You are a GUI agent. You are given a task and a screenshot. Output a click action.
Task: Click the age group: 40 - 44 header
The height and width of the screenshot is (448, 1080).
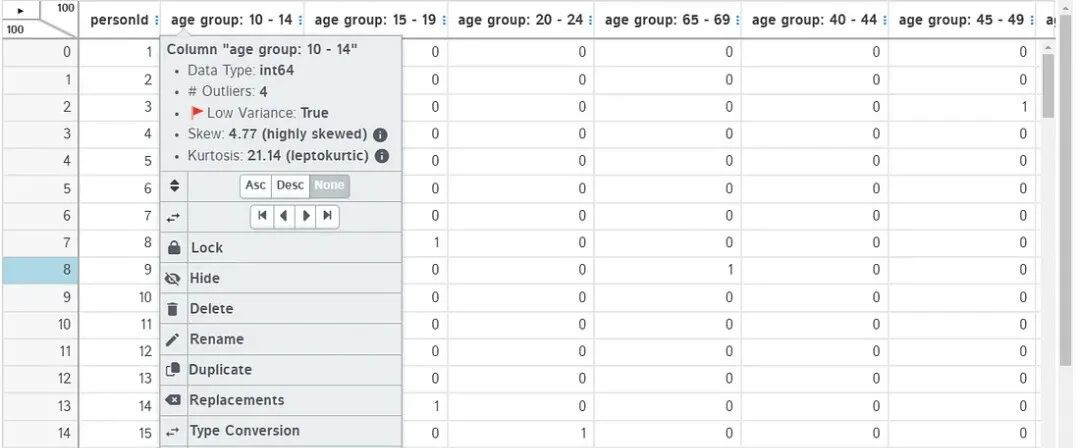pyautogui.click(x=814, y=20)
